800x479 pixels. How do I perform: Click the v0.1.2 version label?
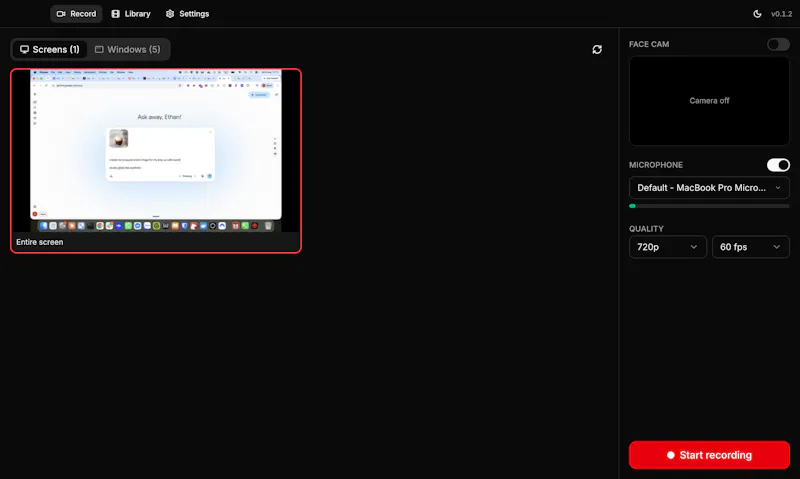[781, 14]
